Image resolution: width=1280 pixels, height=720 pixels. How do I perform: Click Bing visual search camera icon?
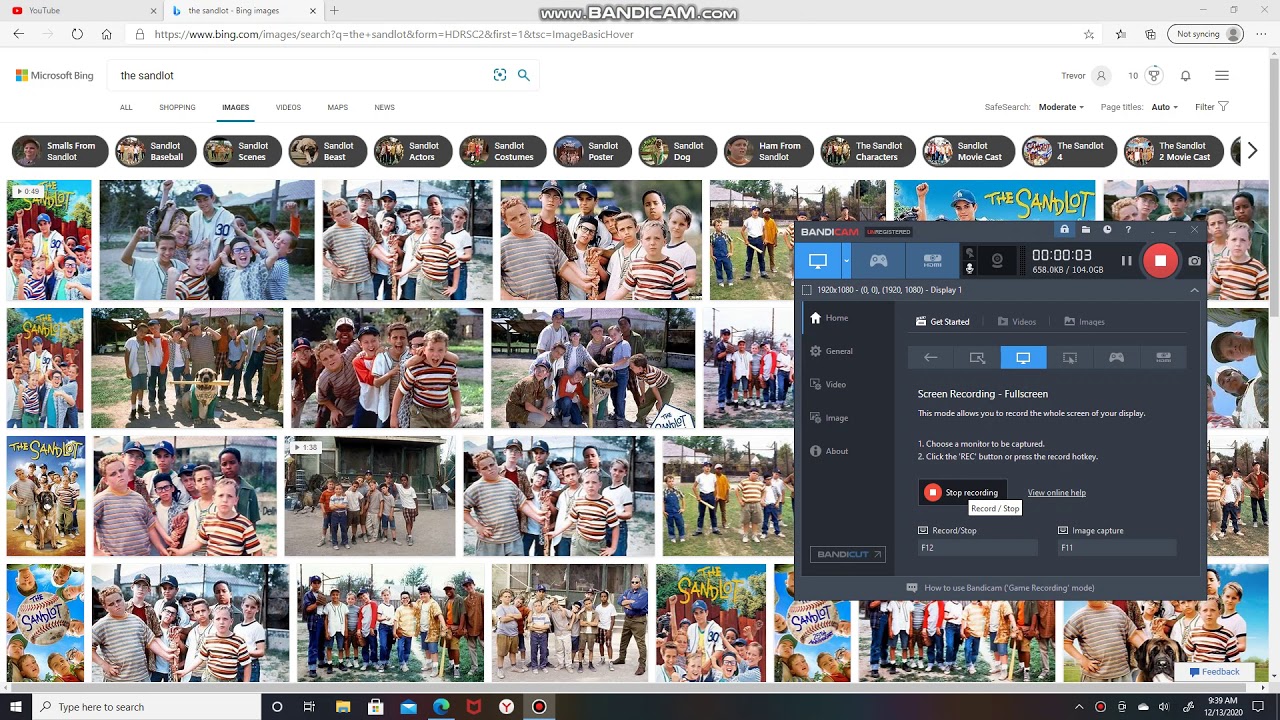500,75
